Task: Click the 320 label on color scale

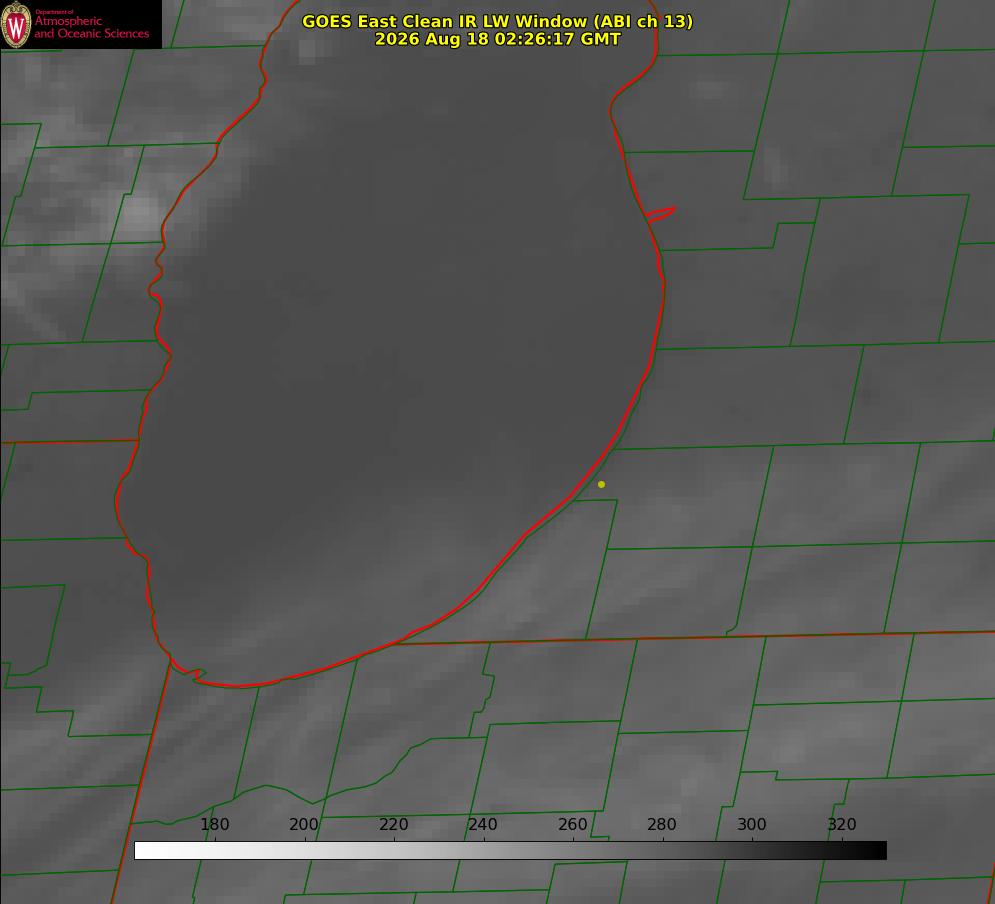Action: [842, 824]
